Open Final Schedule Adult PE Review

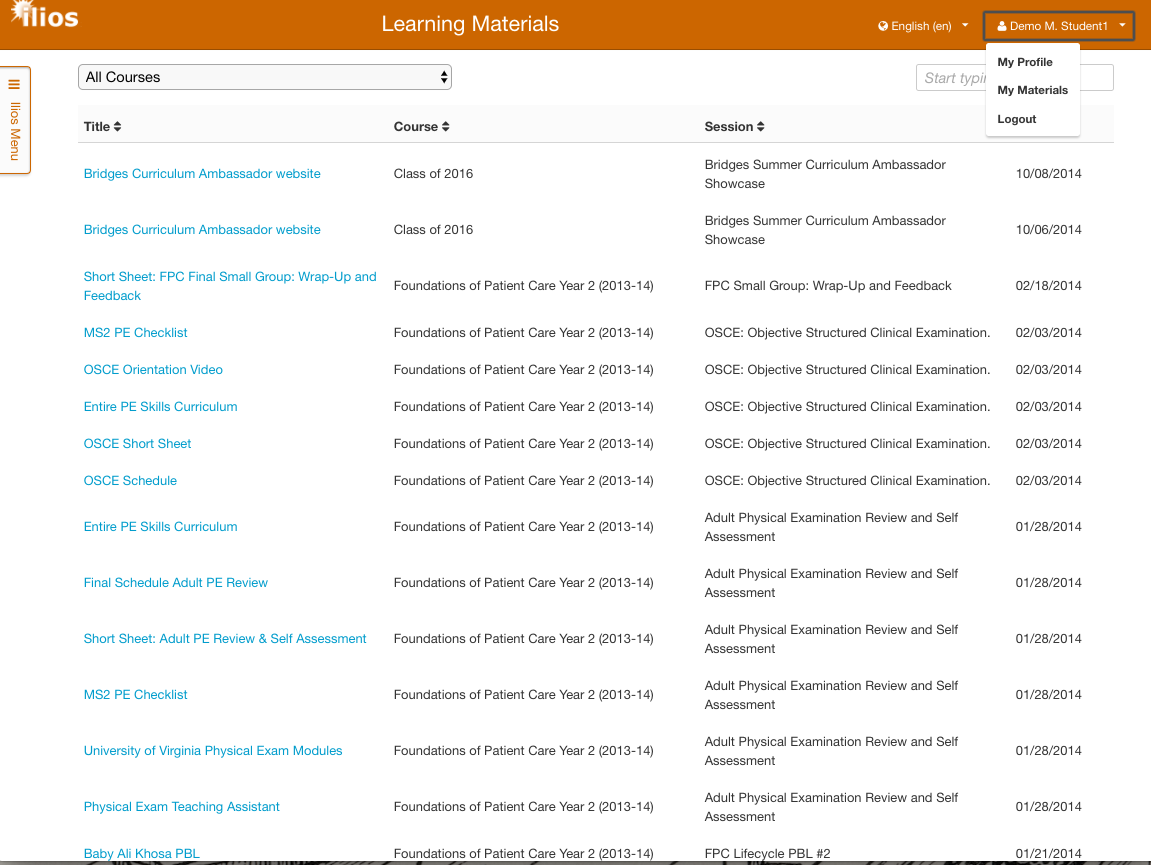tap(176, 583)
